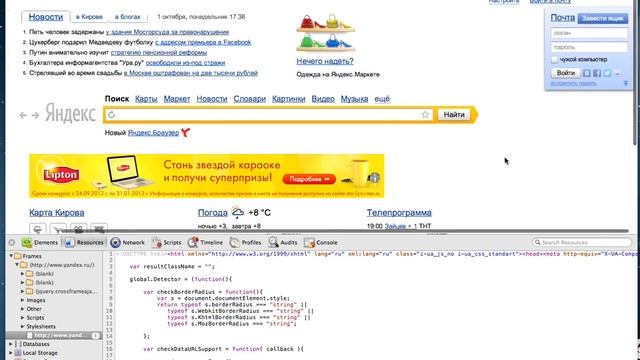Expand the Scripts resource group
The image size is (640, 360).
point(22,318)
